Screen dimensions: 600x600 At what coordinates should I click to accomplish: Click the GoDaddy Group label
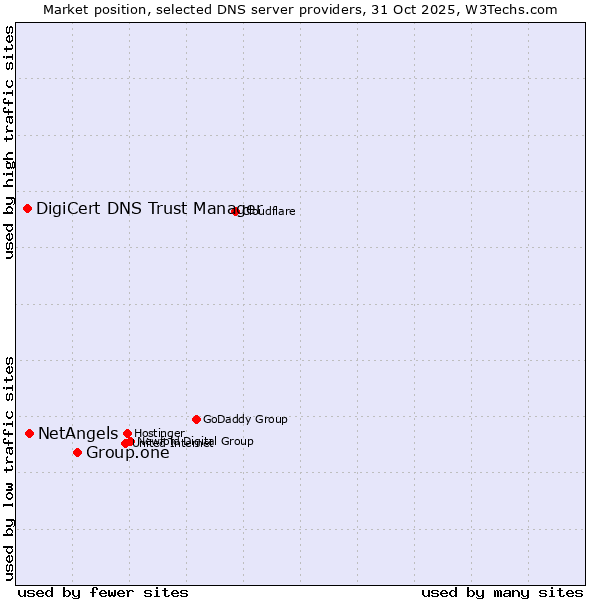(245, 419)
